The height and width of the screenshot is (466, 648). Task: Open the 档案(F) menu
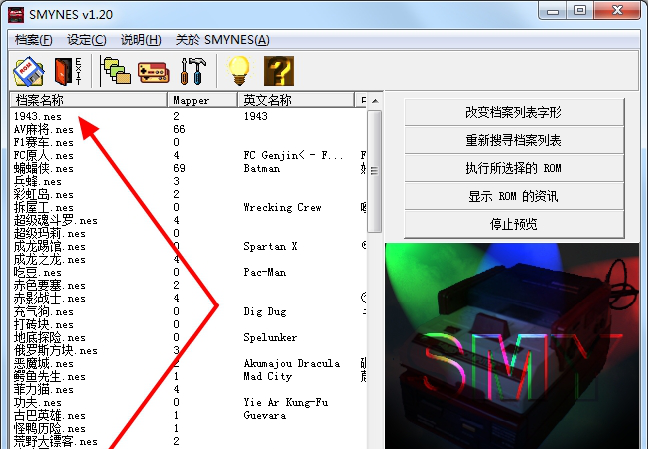33,40
